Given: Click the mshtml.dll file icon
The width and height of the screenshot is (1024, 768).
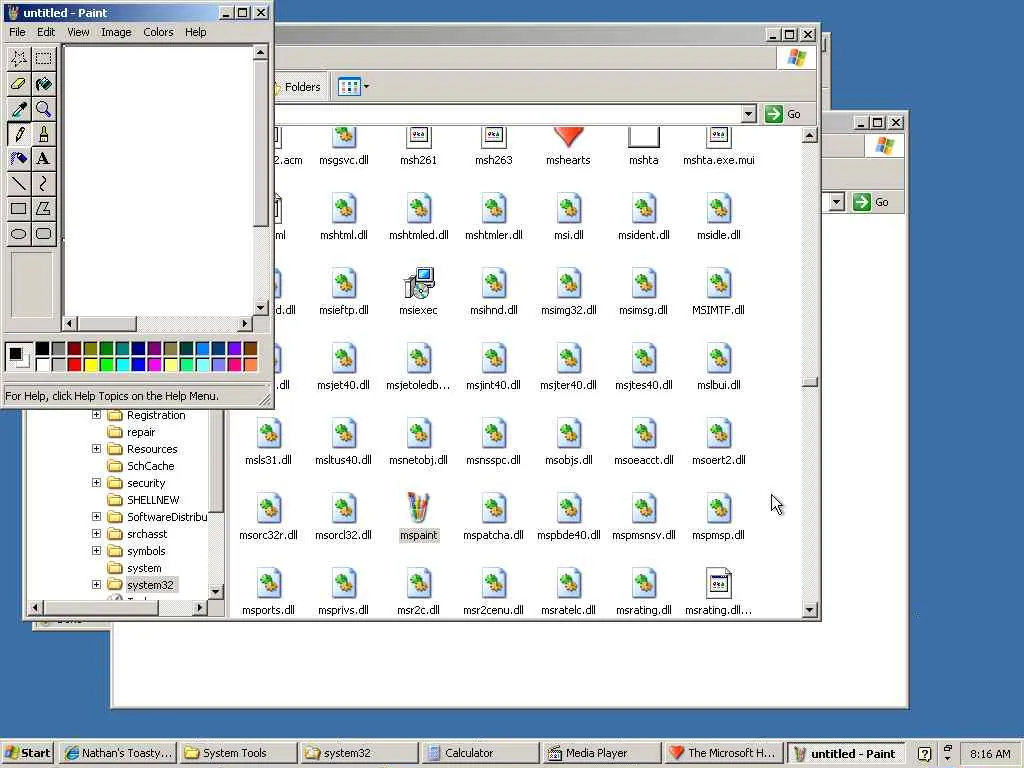Looking at the screenshot, I should pyautogui.click(x=344, y=208).
